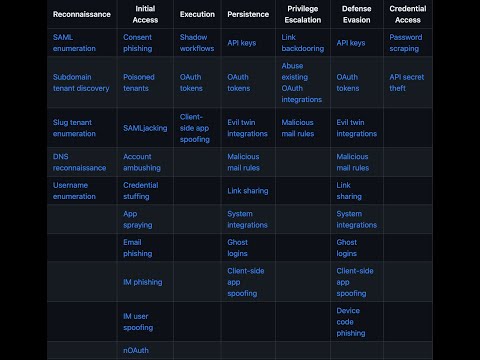Open Client-side app spoofing in Persistence column
Image resolution: width=480 pixels, height=360 pixels.
point(246,282)
